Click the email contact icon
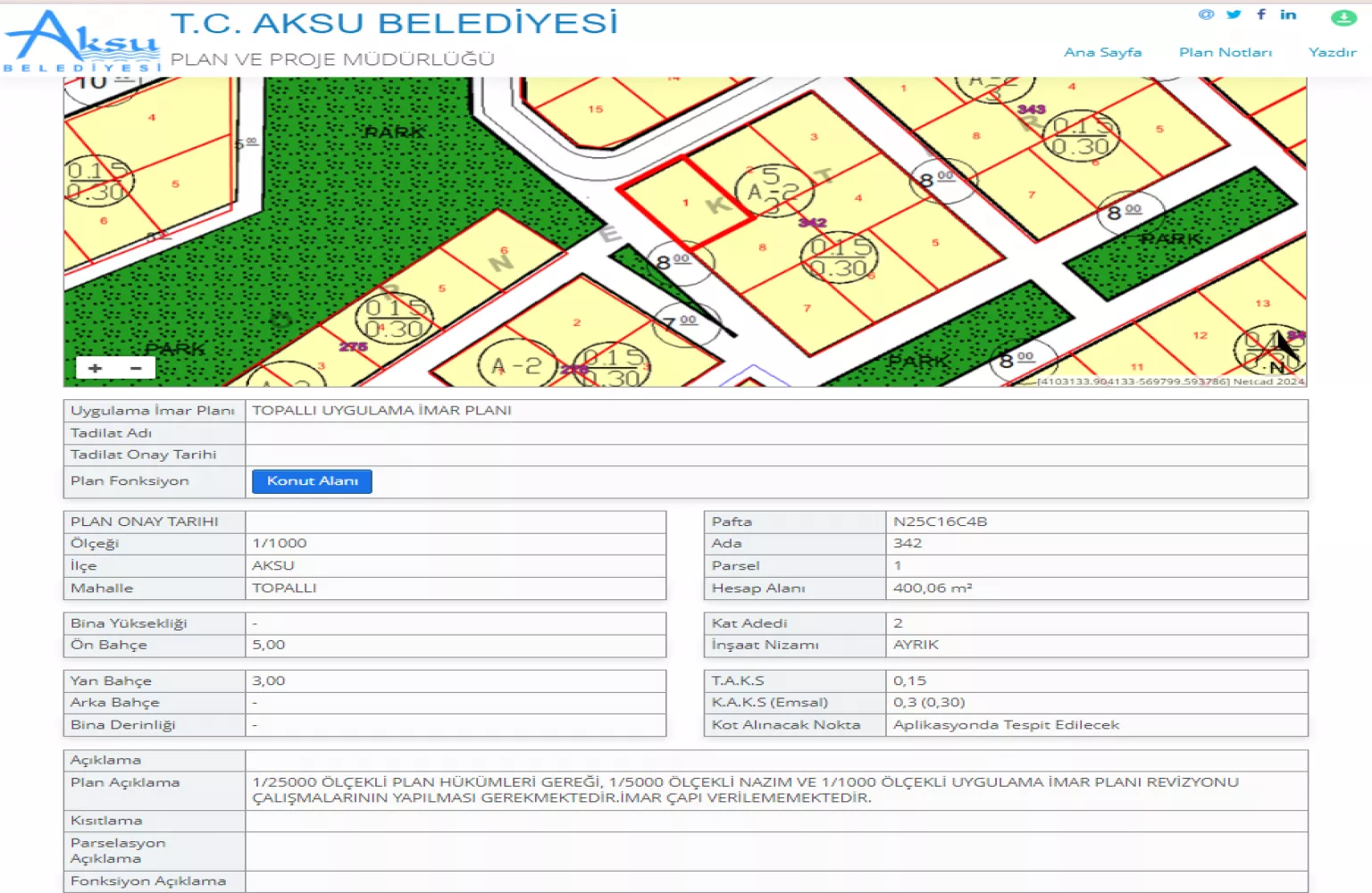Viewport: 1372px width, 893px height. tap(1207, 14)
